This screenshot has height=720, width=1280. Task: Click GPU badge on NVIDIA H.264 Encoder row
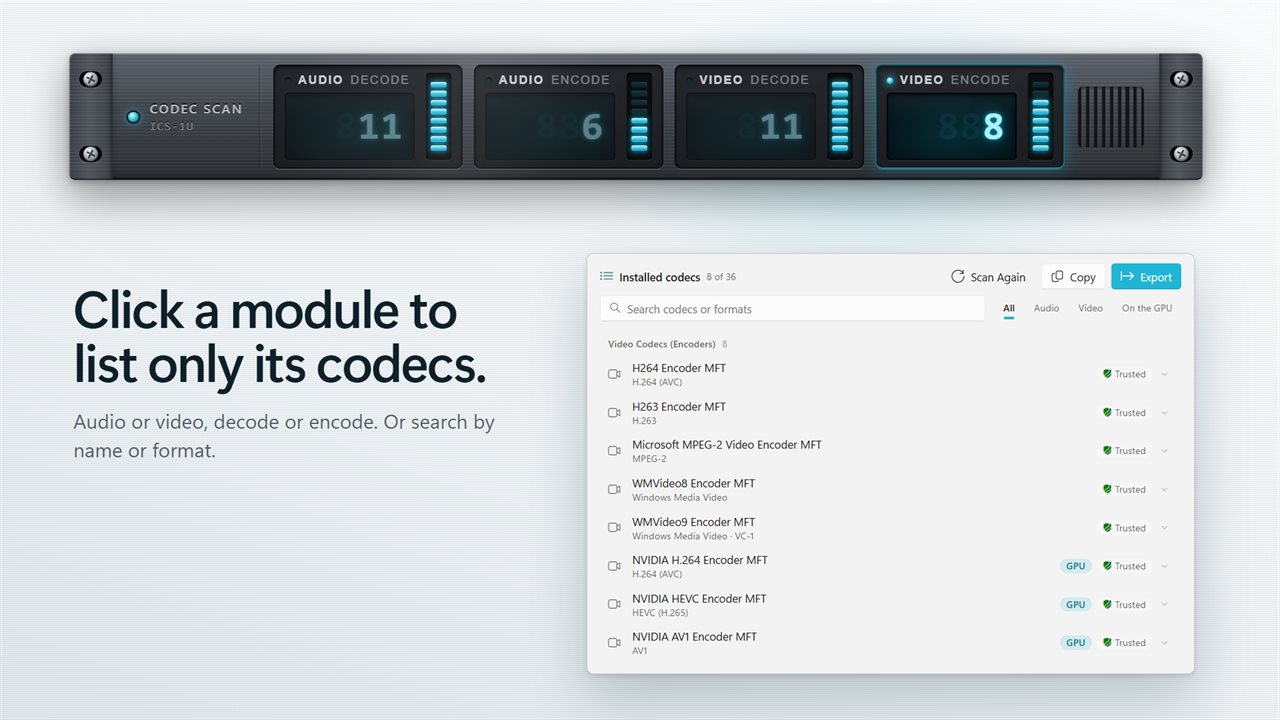pos(1075,566)
